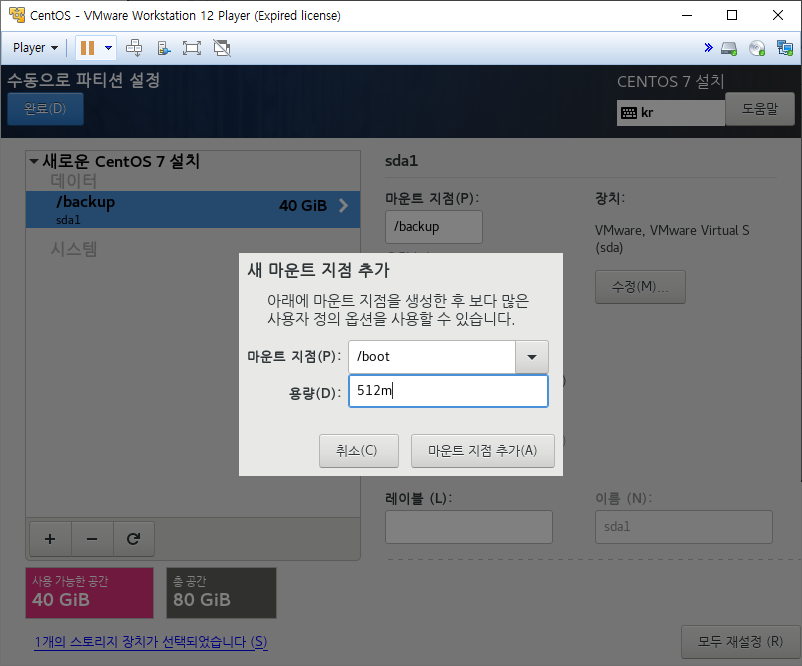Click the hard disk device icon
Screen dimensions: 802x666
tap(729, 48)
